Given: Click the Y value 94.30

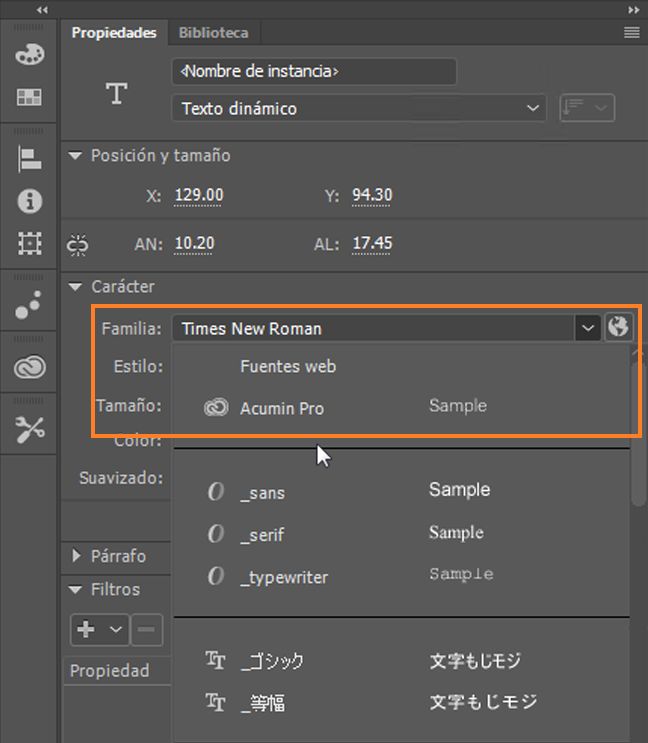Looking at the screenshot, I should 372,195.
